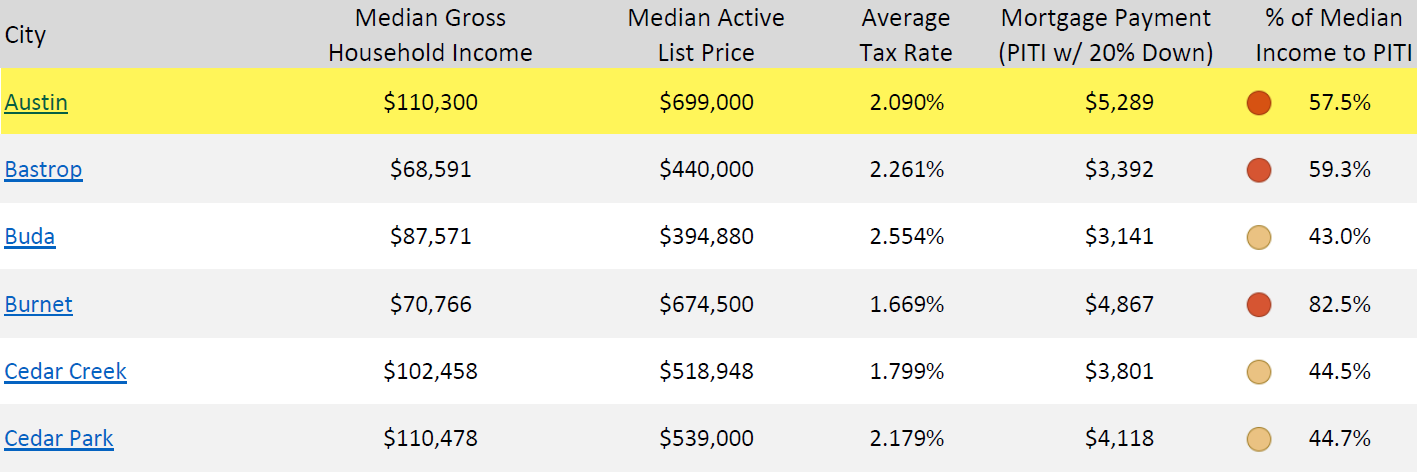This screenshot has width=1417, height=473.
Task: Select Median Active List Price header
Action: pos(706,35)
